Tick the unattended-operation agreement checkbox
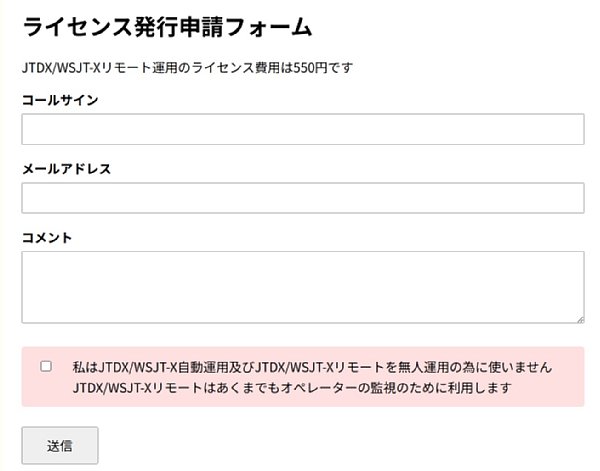 pyautogui.click(x=46, y=366)
